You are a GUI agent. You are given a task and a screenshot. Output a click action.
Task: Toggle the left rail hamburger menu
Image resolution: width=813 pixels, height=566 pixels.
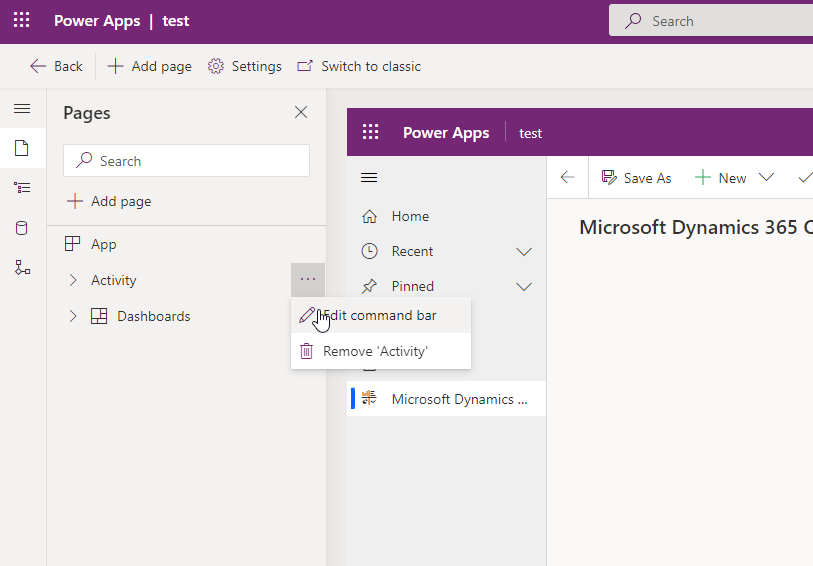click(x=22, y=108)
